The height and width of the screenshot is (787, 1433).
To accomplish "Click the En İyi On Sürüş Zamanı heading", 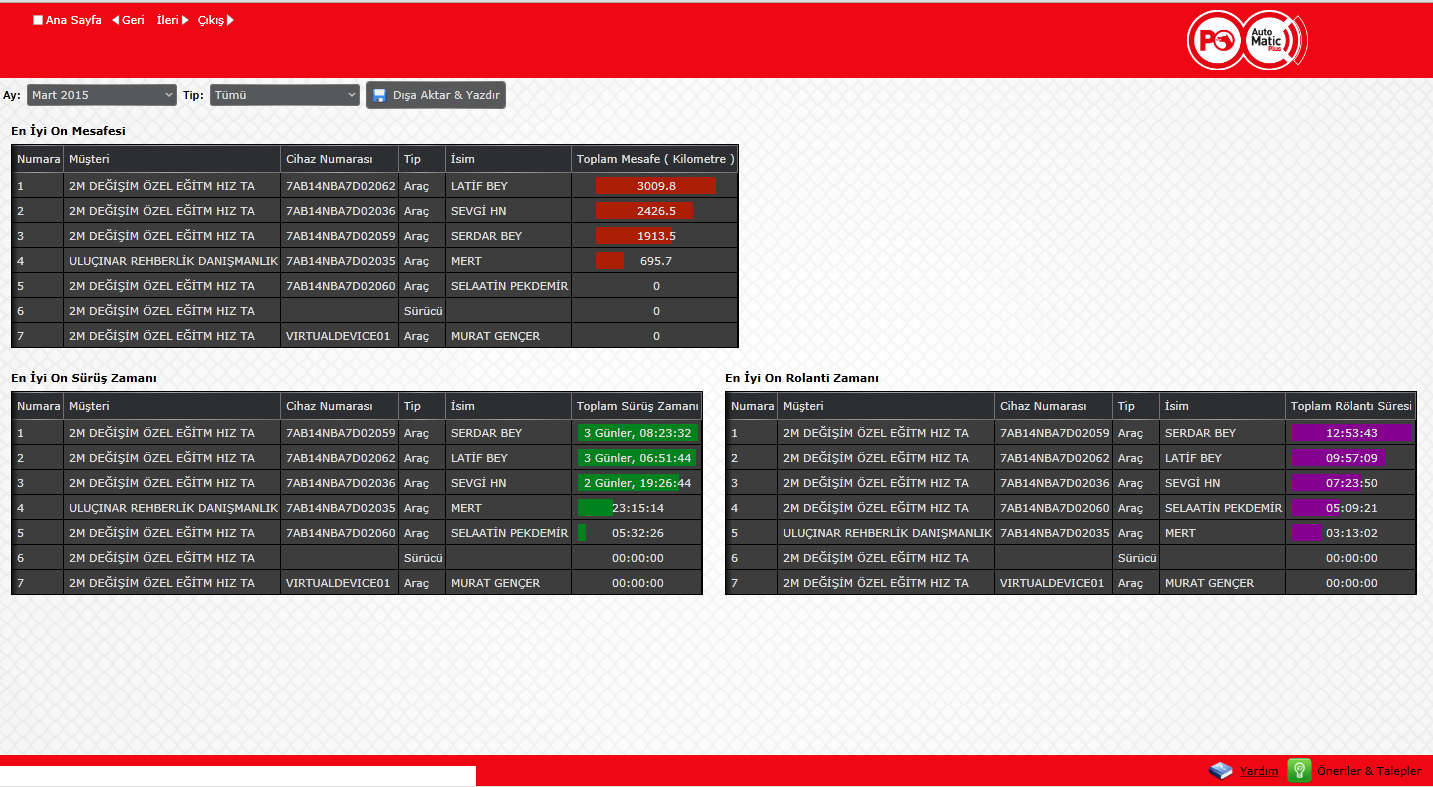I will click(84, 378).
